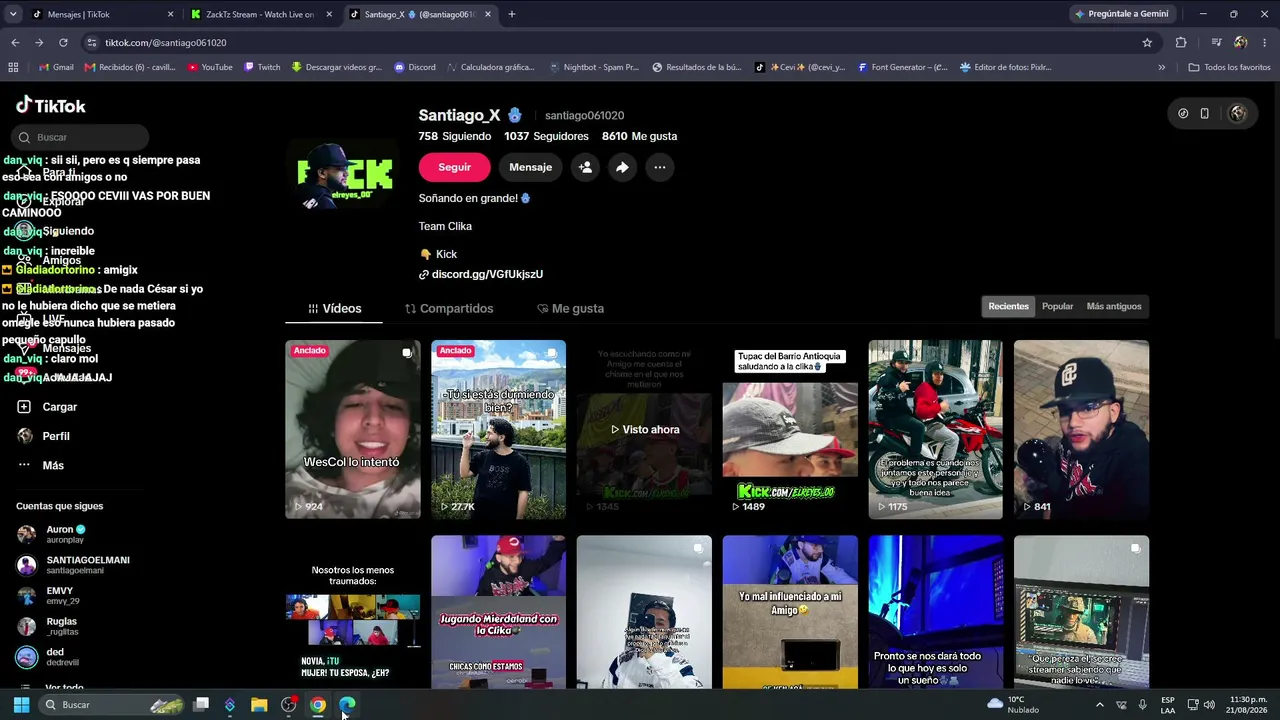Click the Chrome profile avatar in toolbar
Viewport: 1280px width, 720px height.
pos(1241,43)
